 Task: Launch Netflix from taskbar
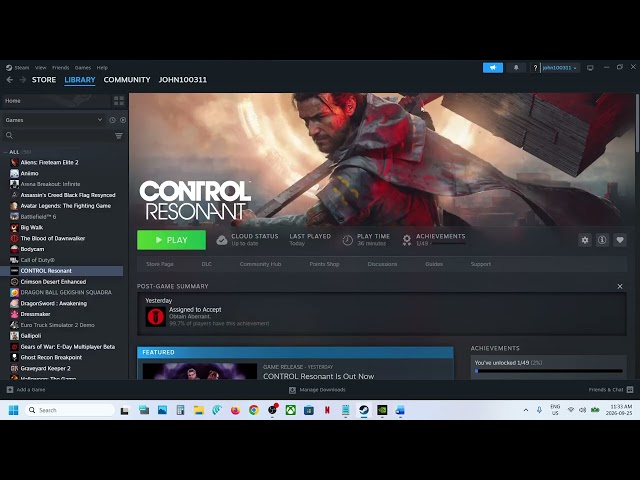pos(327,410)
